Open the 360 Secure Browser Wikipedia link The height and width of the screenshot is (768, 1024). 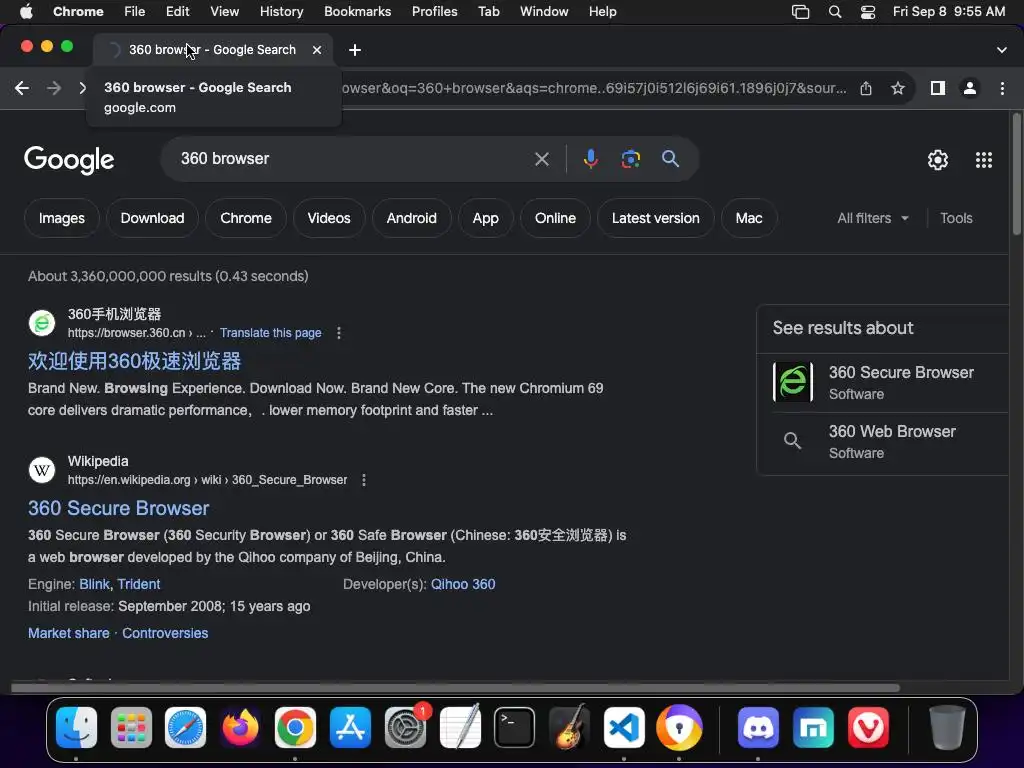[x=118, y=508]
